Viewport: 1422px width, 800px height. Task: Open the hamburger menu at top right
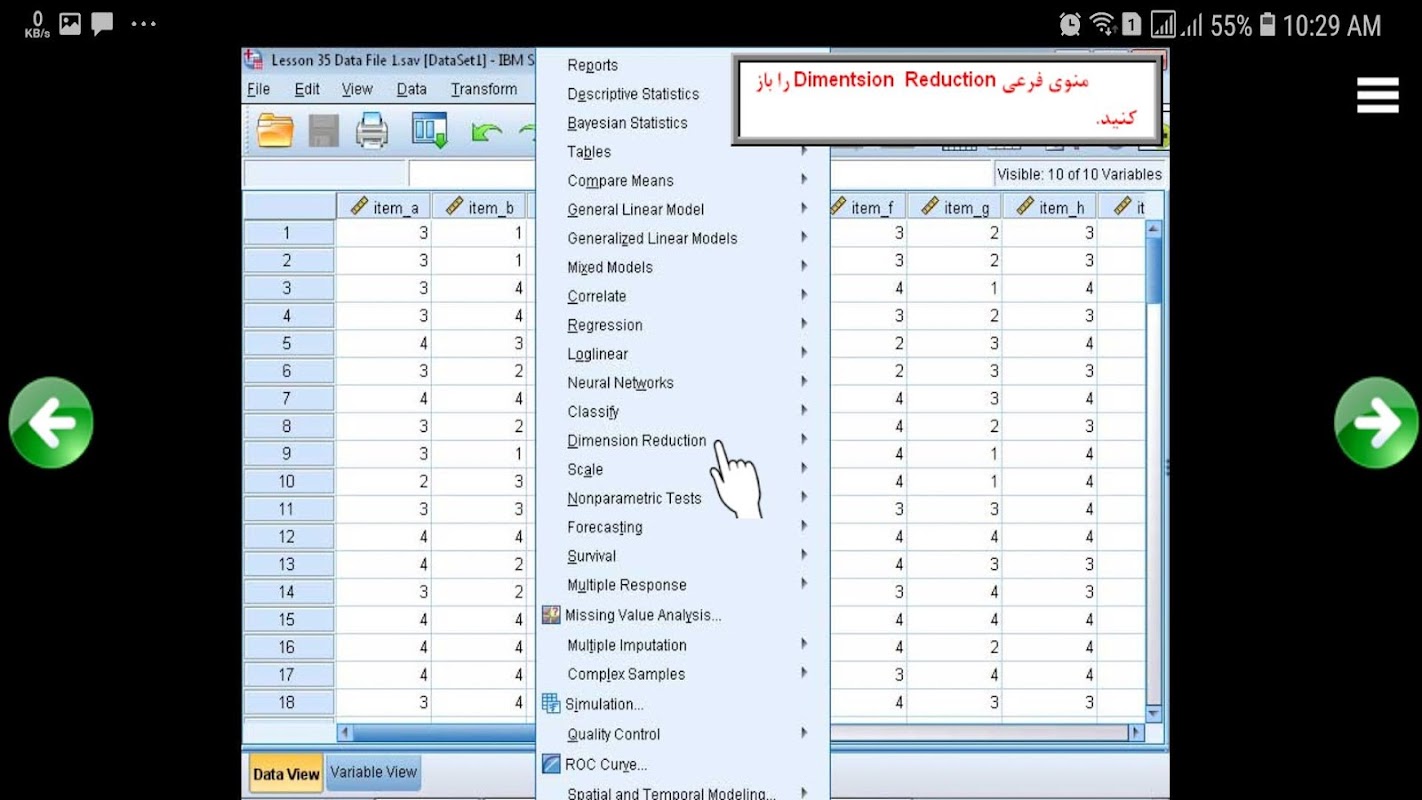[x=1377, y=95]
